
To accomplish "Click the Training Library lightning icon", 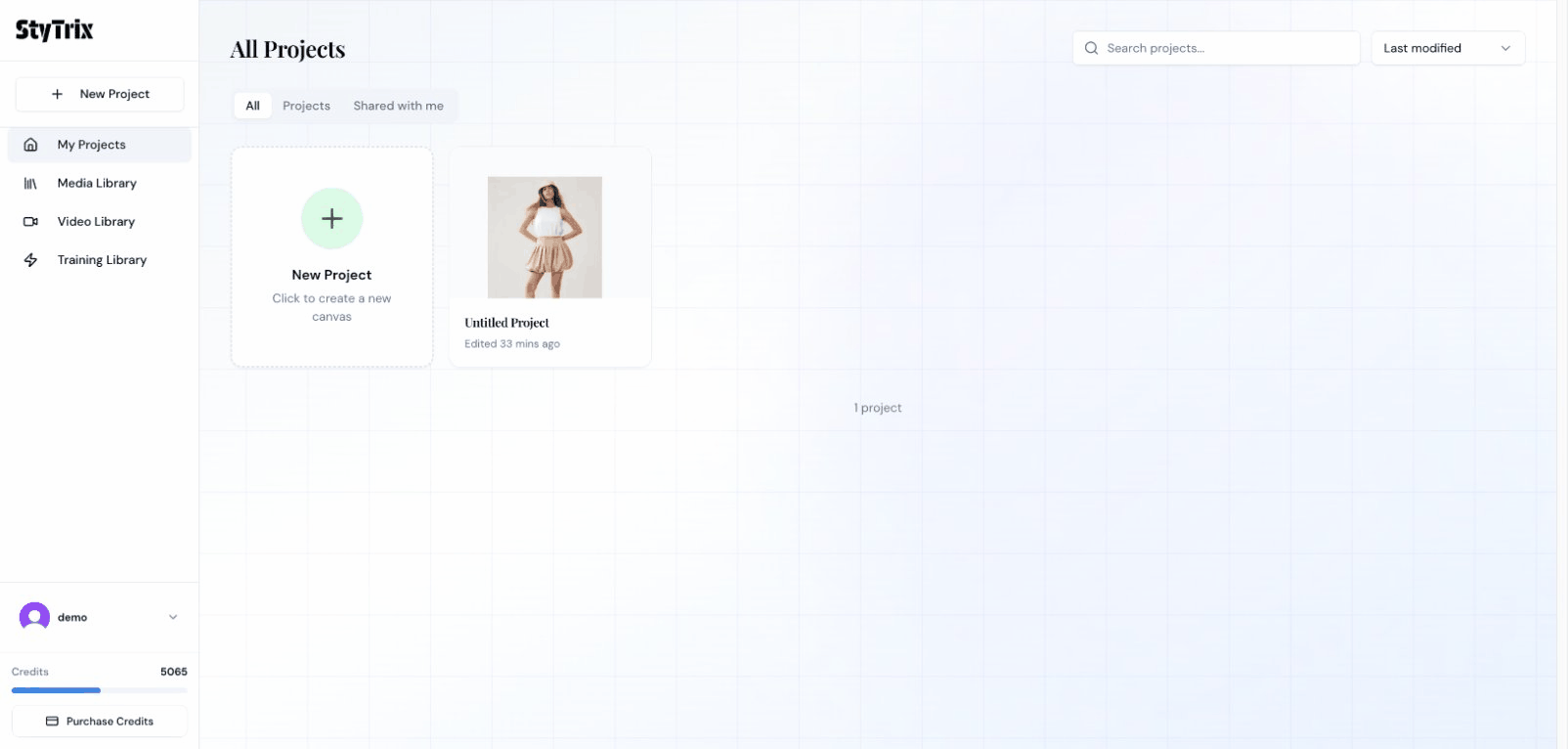I will point(30,260).
